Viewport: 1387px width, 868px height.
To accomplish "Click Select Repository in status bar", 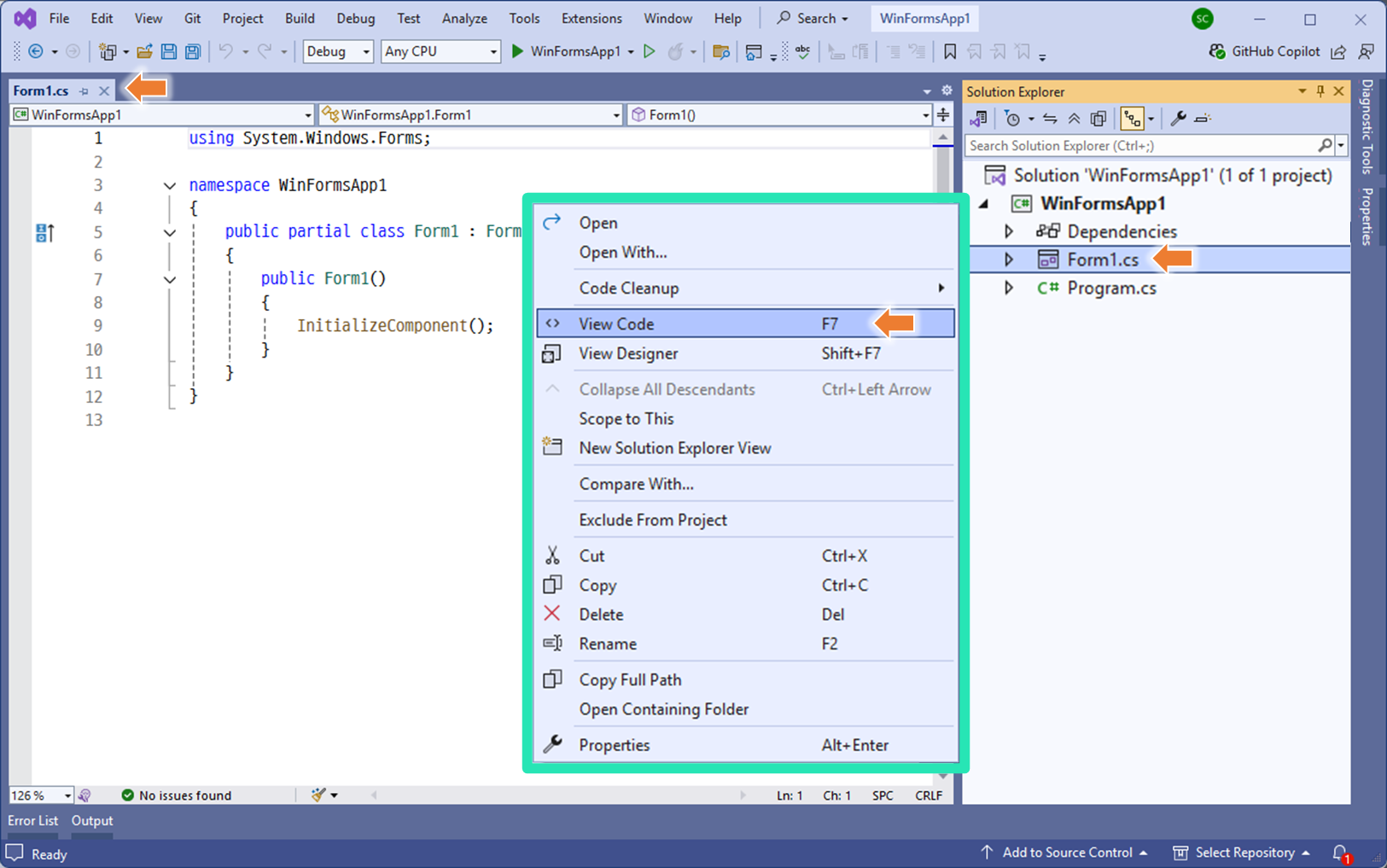I will pyautogui.click(x=1241, y=853).
